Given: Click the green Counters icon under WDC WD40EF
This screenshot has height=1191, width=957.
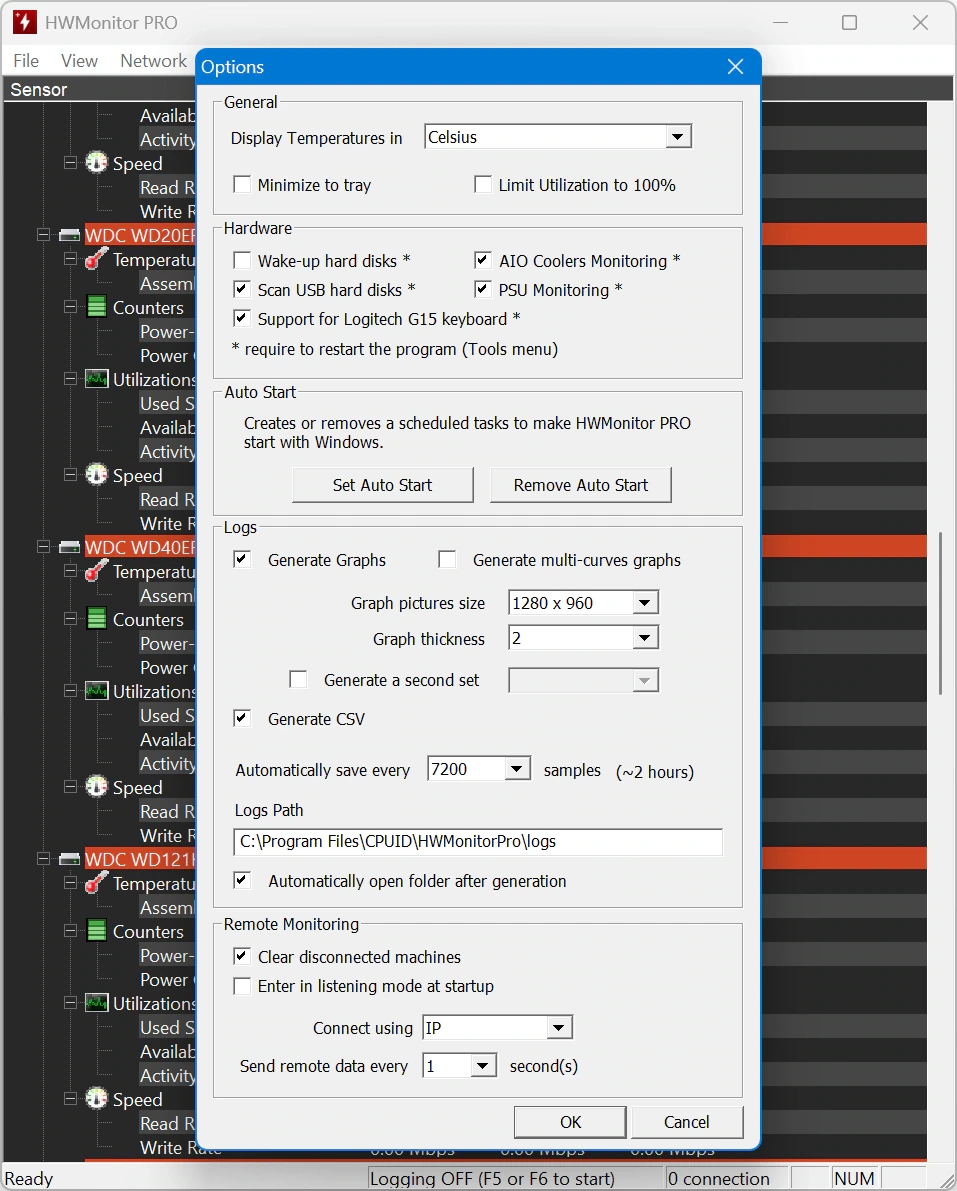Looking at the screenshot, I should pyautogui.click(x=96, y=619).
